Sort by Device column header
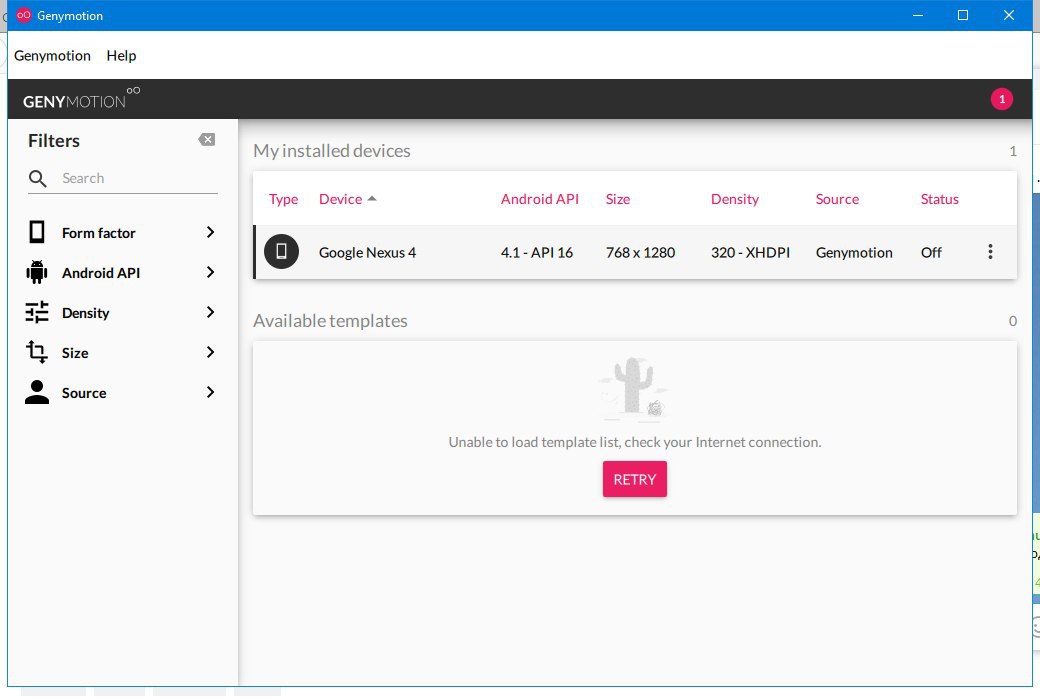 (340, 199)
